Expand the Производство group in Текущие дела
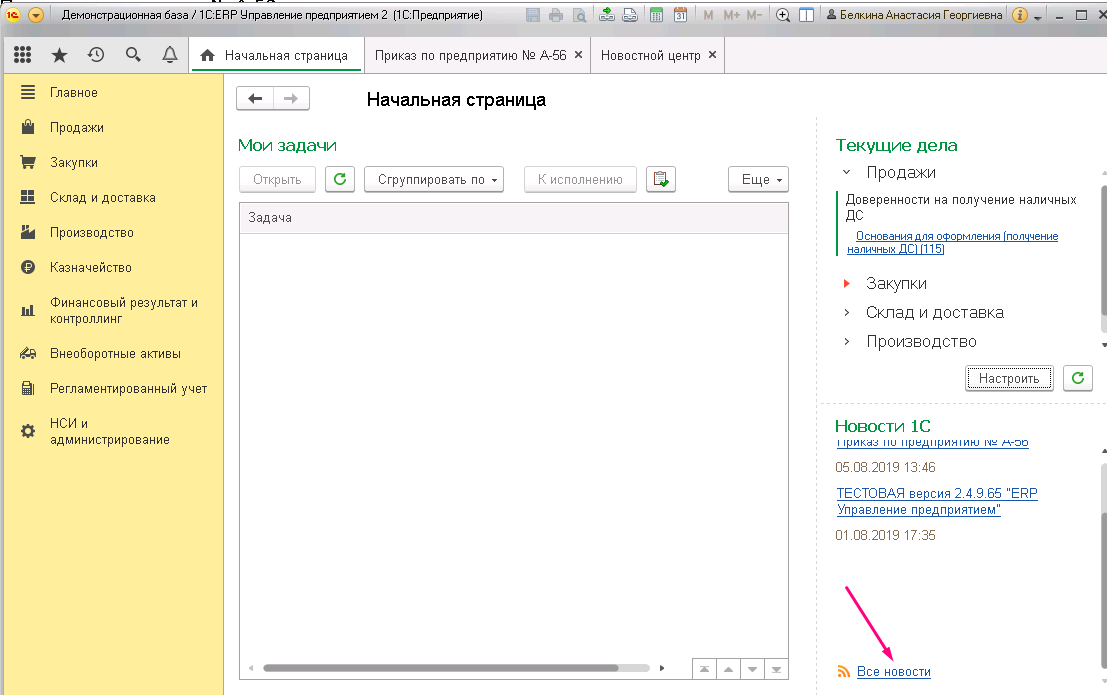This screenshot has height=695, width=1107. click(846, 341)
